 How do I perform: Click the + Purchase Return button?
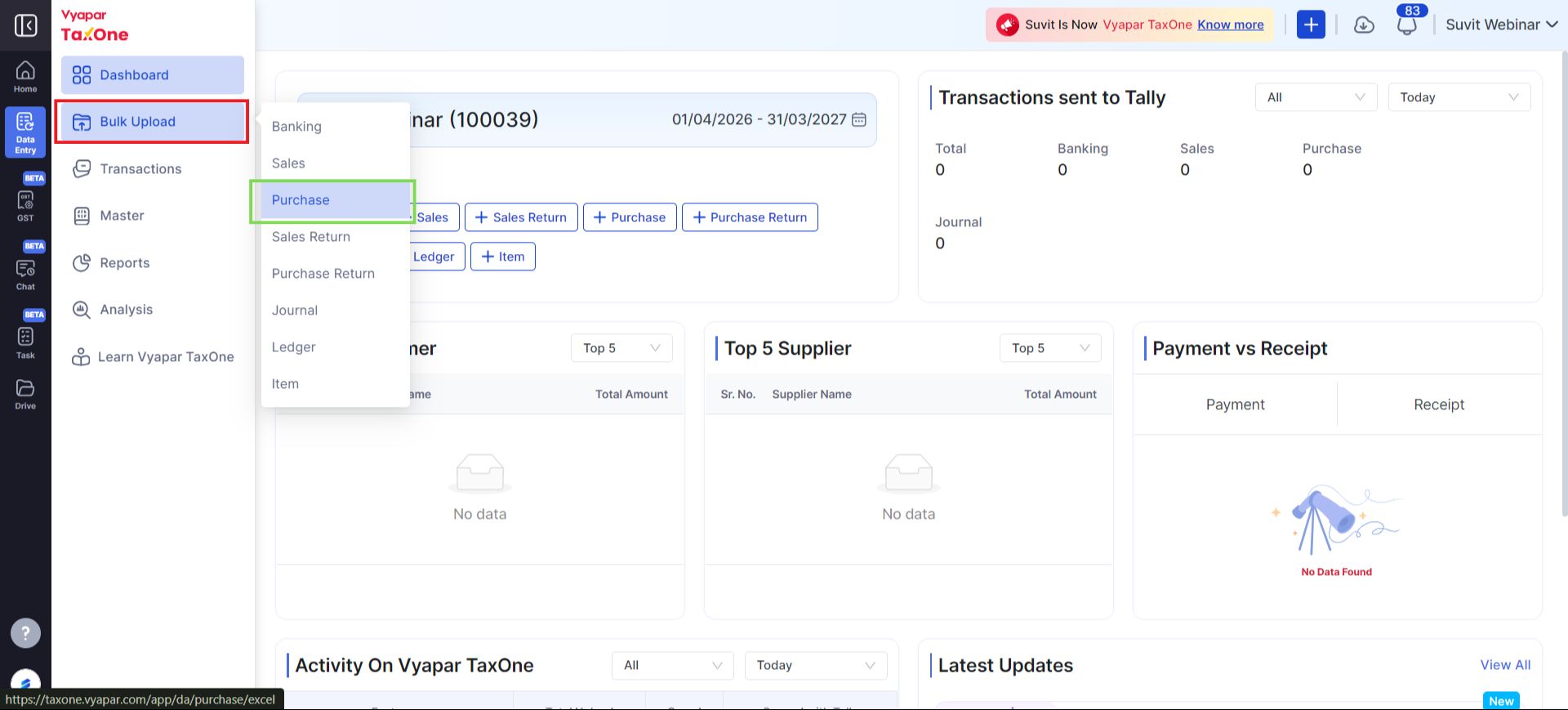click(x=750, y=217)
